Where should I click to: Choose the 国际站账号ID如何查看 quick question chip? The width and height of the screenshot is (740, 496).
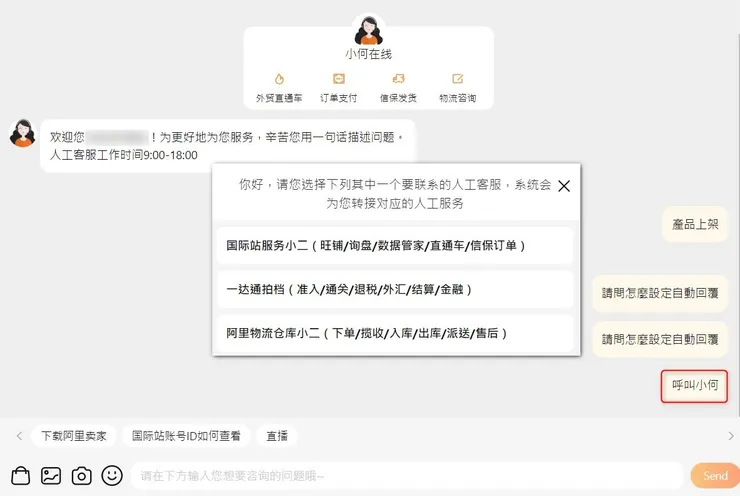coord(186,436)
